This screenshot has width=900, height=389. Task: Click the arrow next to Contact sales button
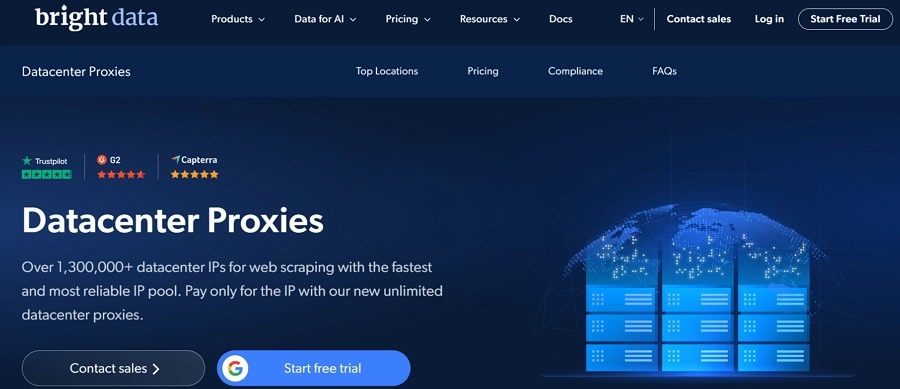tap(156, 369)
